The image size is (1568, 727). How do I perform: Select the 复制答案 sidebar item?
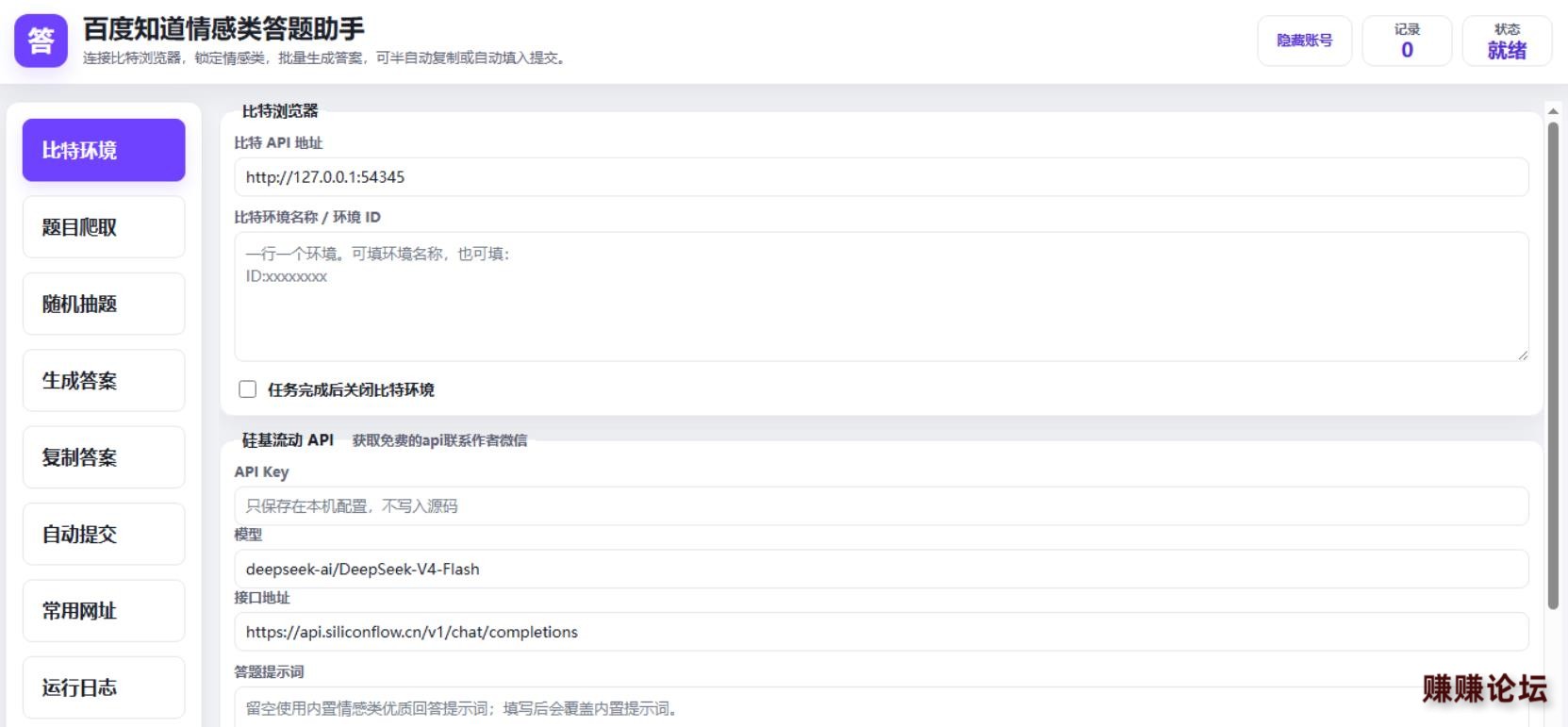click(104, 457)
